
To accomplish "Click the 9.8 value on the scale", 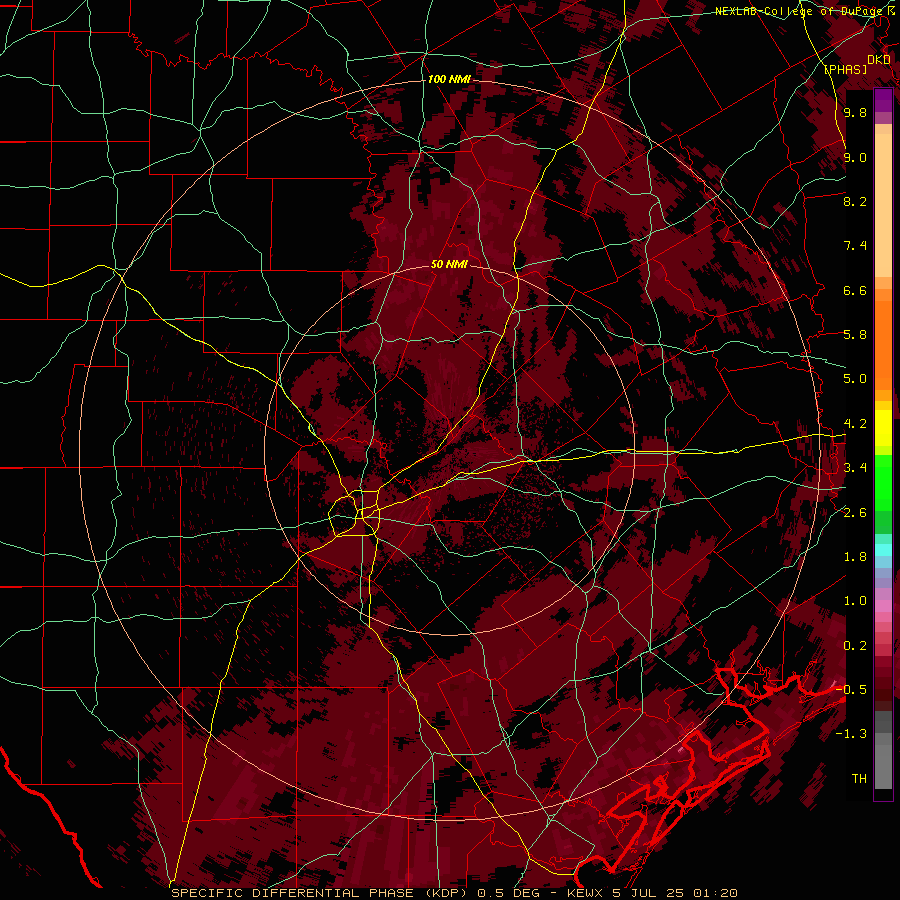I will tap(855, 112).
